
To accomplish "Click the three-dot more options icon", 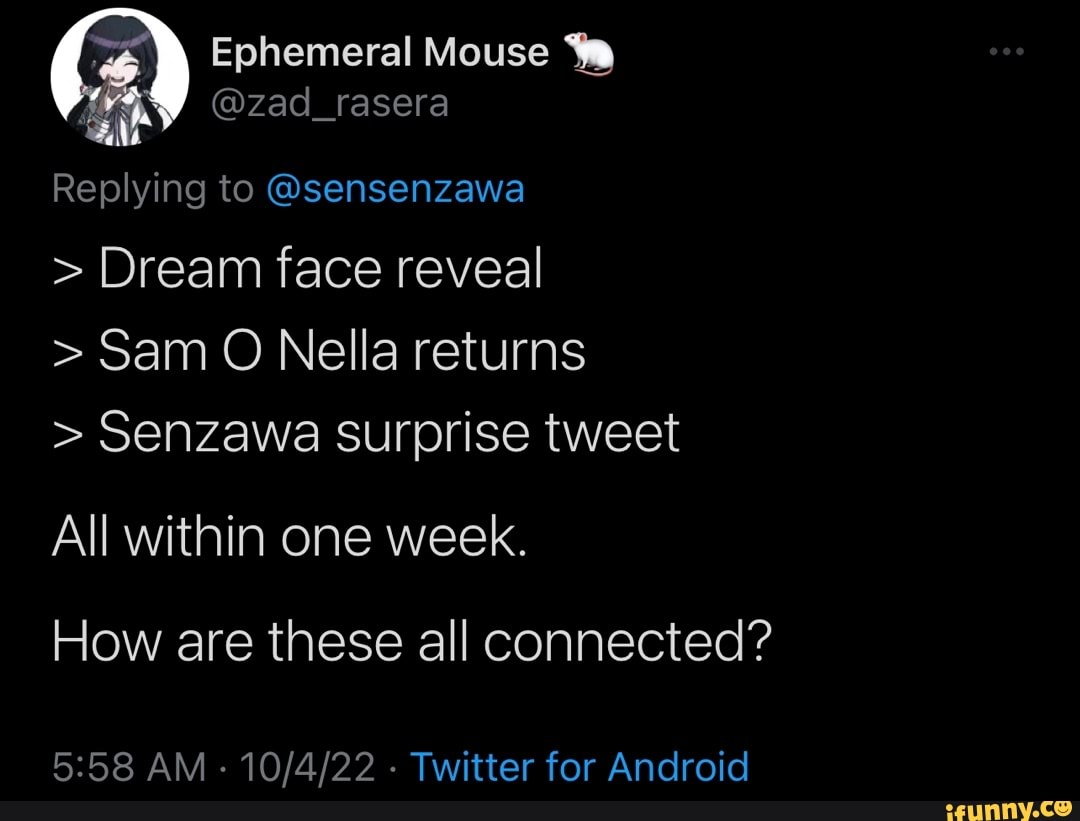I will click(x=1005, y=50).
